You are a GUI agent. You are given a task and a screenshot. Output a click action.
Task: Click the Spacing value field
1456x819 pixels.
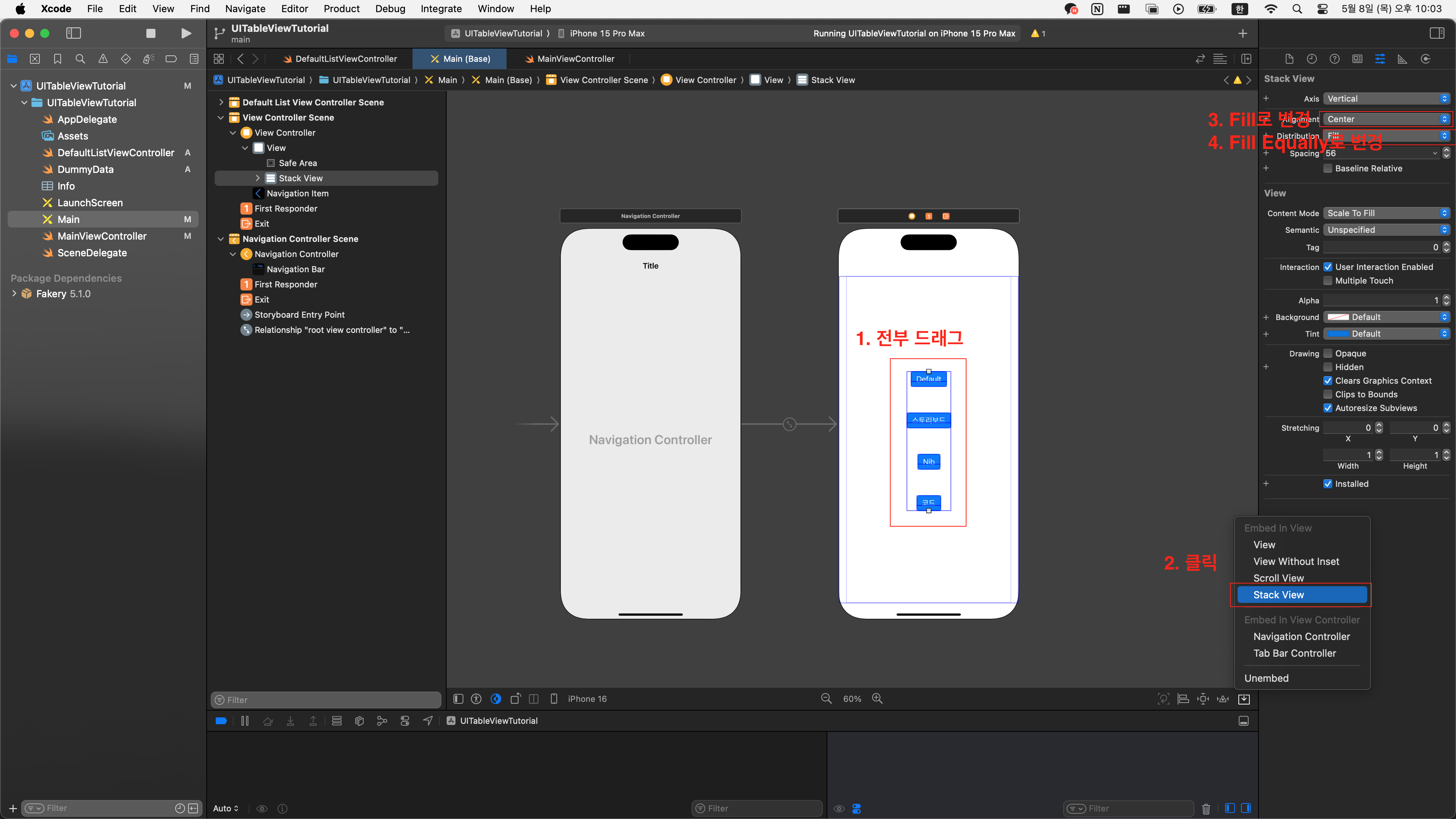point(1381,153)
